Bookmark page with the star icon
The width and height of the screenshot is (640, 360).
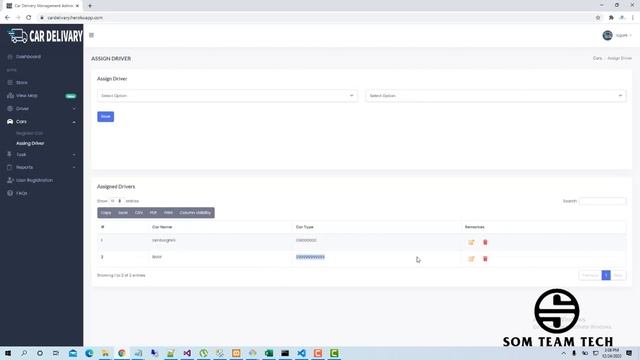click(598, 18)
